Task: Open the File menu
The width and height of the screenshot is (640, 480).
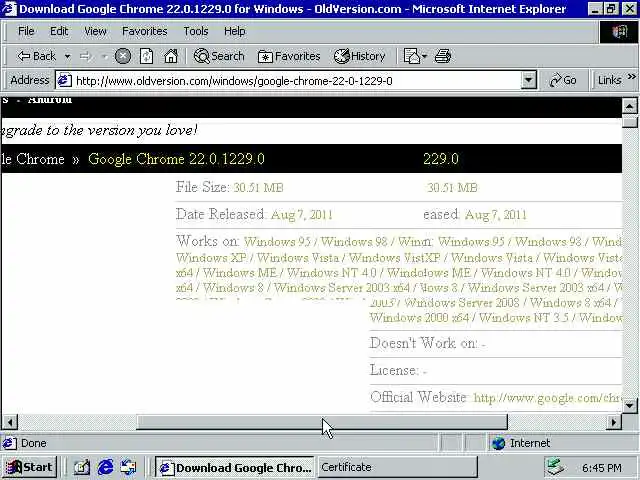Action: point(26,31)
